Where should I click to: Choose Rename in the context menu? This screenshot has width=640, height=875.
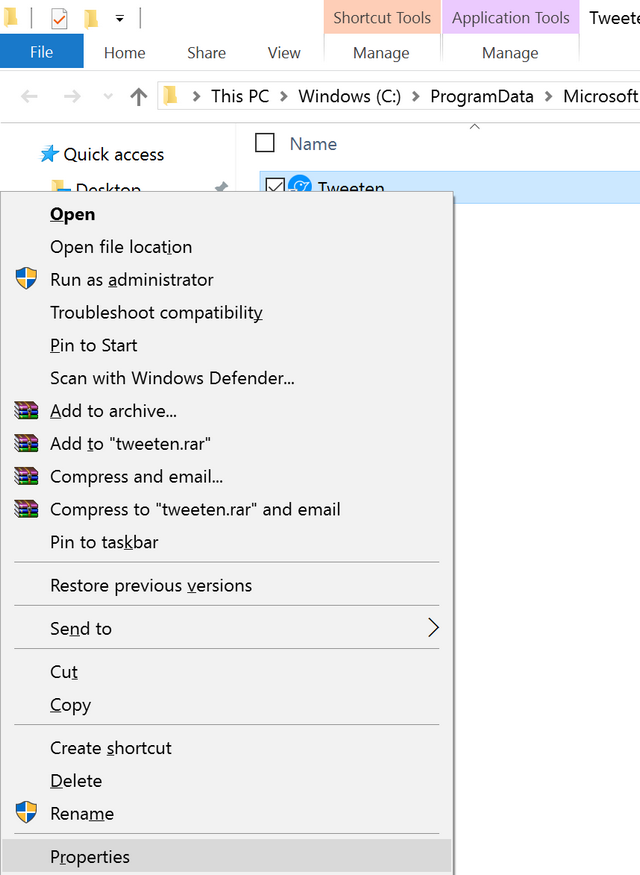[227, 814]
